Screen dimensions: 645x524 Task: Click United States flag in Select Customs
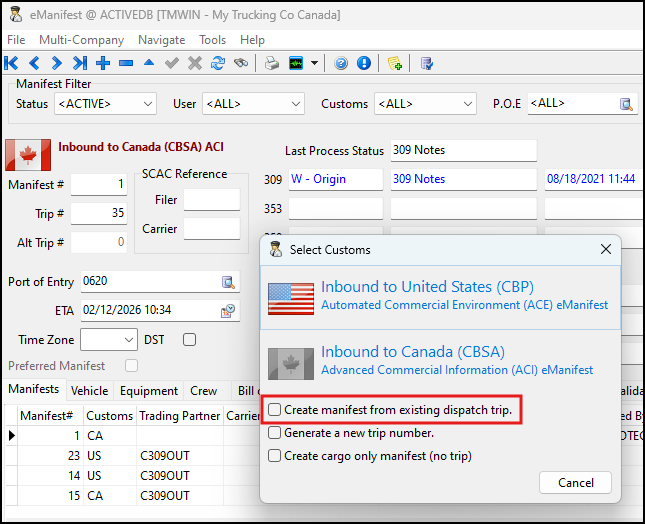tap(291, 299)
